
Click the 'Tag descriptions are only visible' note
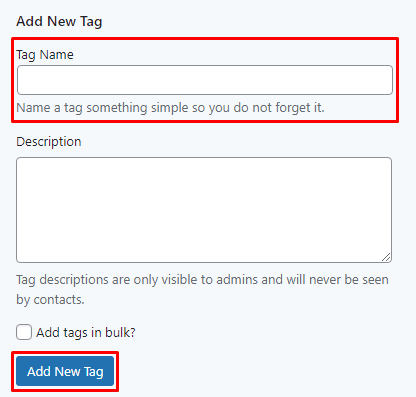202,289
